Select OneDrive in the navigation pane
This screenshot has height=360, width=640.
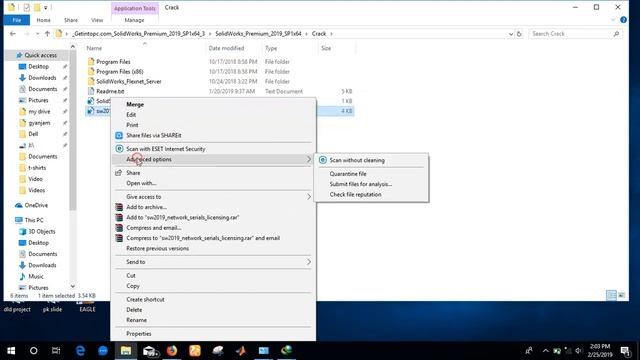pyautogui.click(x=36, y=205)
